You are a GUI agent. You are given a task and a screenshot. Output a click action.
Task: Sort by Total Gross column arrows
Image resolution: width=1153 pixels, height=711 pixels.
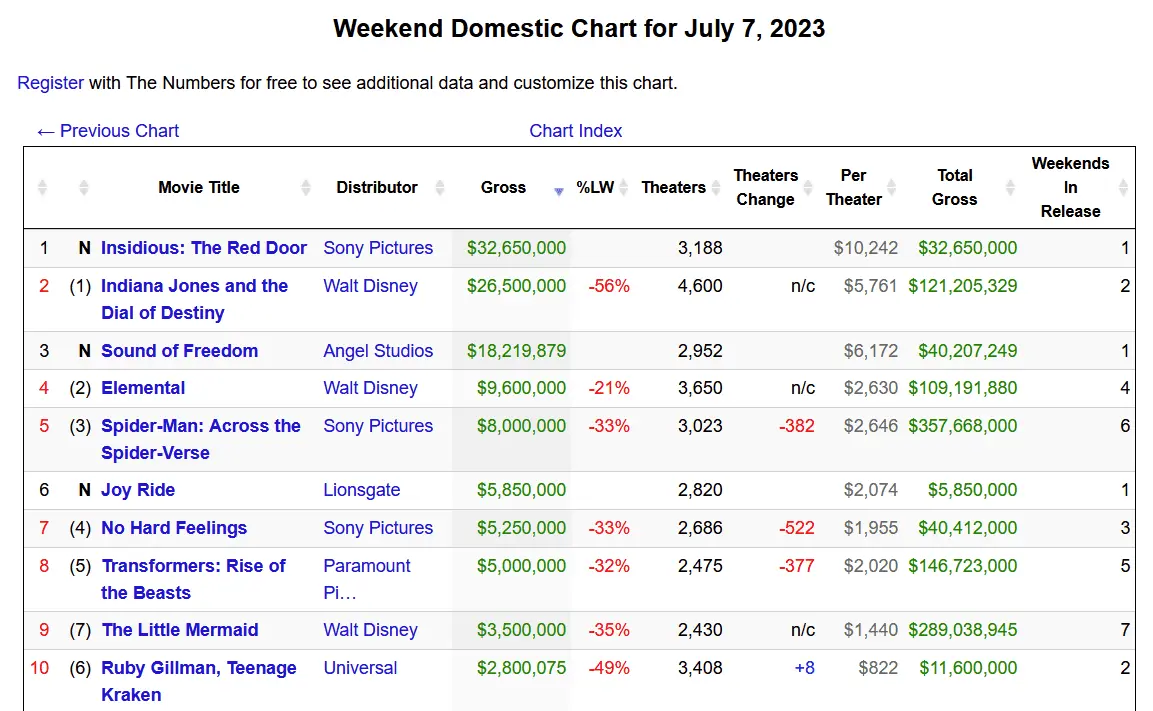[x=1010, y=188]
